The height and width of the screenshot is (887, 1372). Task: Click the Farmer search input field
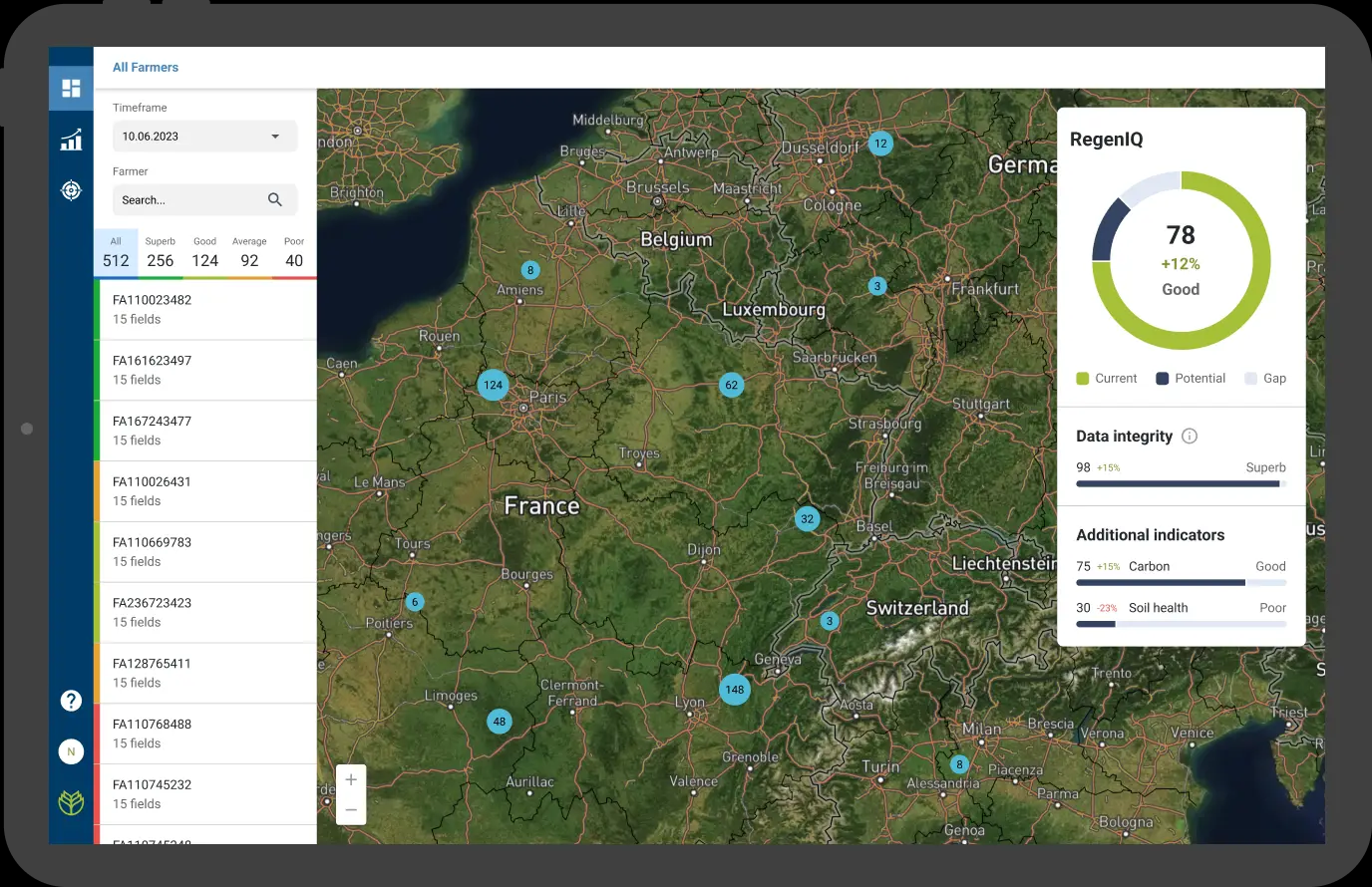click(x=204, y=199)
